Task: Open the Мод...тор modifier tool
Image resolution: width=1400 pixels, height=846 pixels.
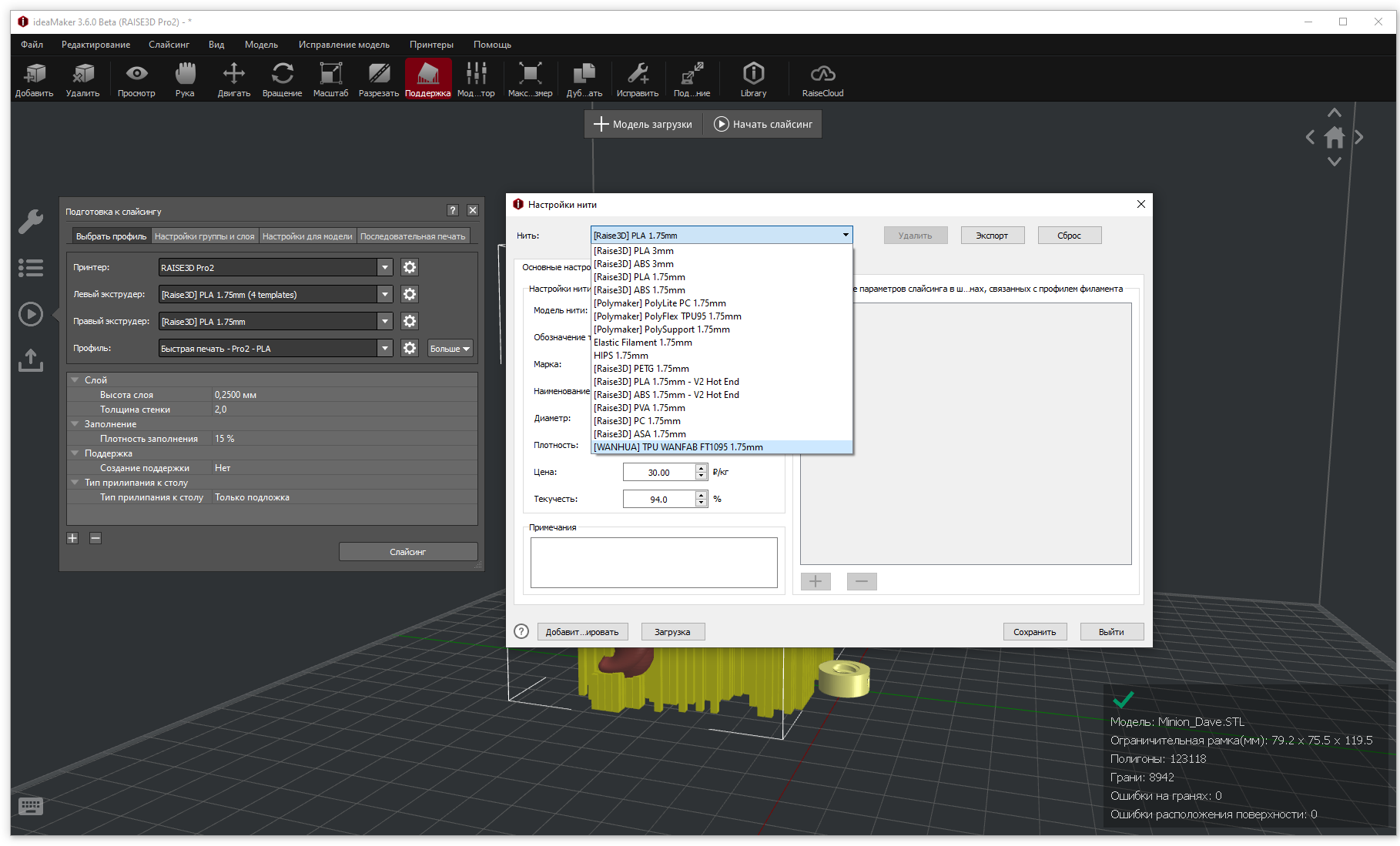Action: 476,79
